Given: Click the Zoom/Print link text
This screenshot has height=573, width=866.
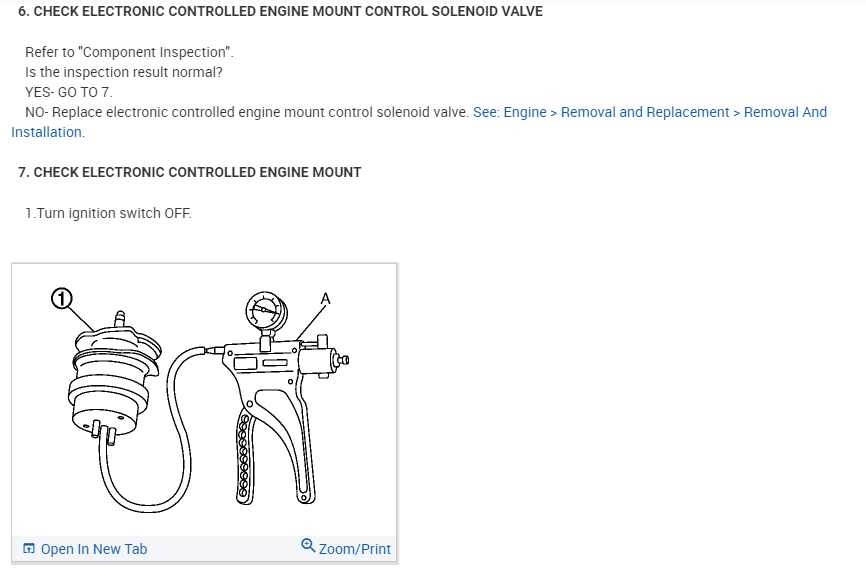Looking at the screenshot, I should (x=355, y=549).
